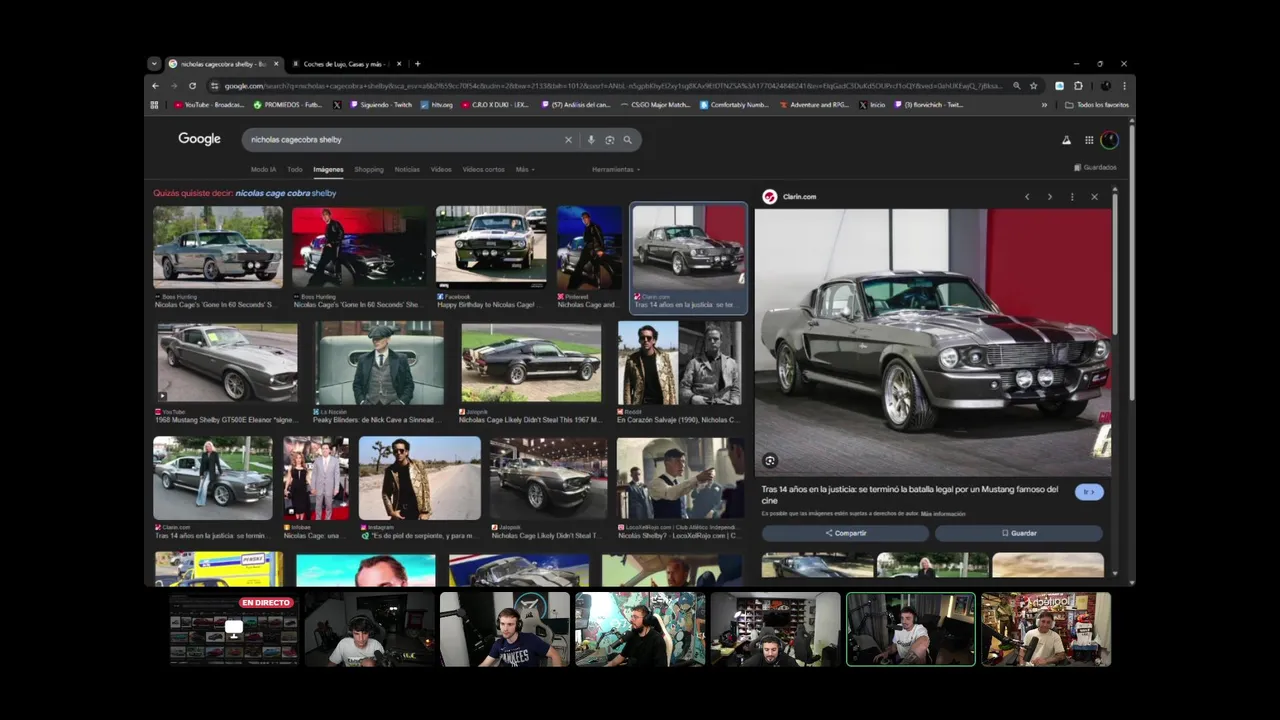The height and width of the screenshot is (720, 1280).
Task: Click the 'Ir' visit button
Action: (1089, 492)
